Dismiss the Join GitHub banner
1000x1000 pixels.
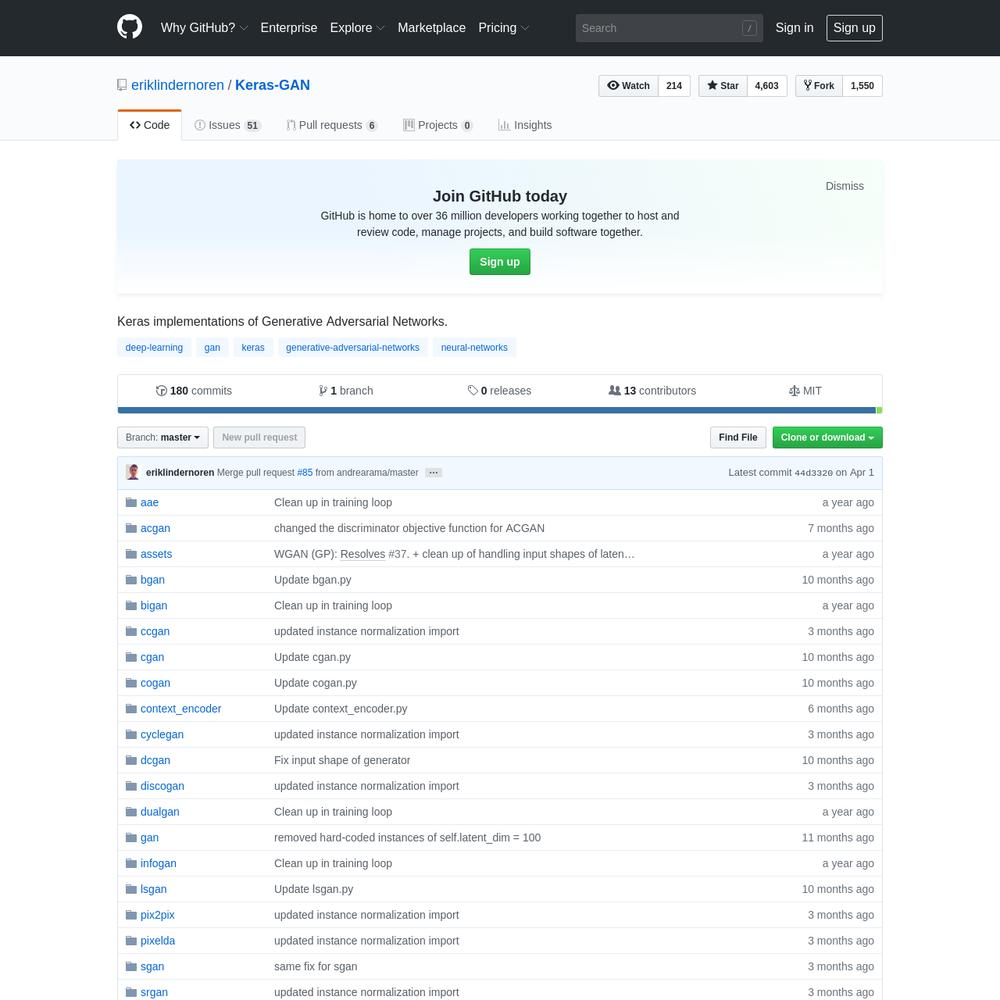(x=844, y=186)
